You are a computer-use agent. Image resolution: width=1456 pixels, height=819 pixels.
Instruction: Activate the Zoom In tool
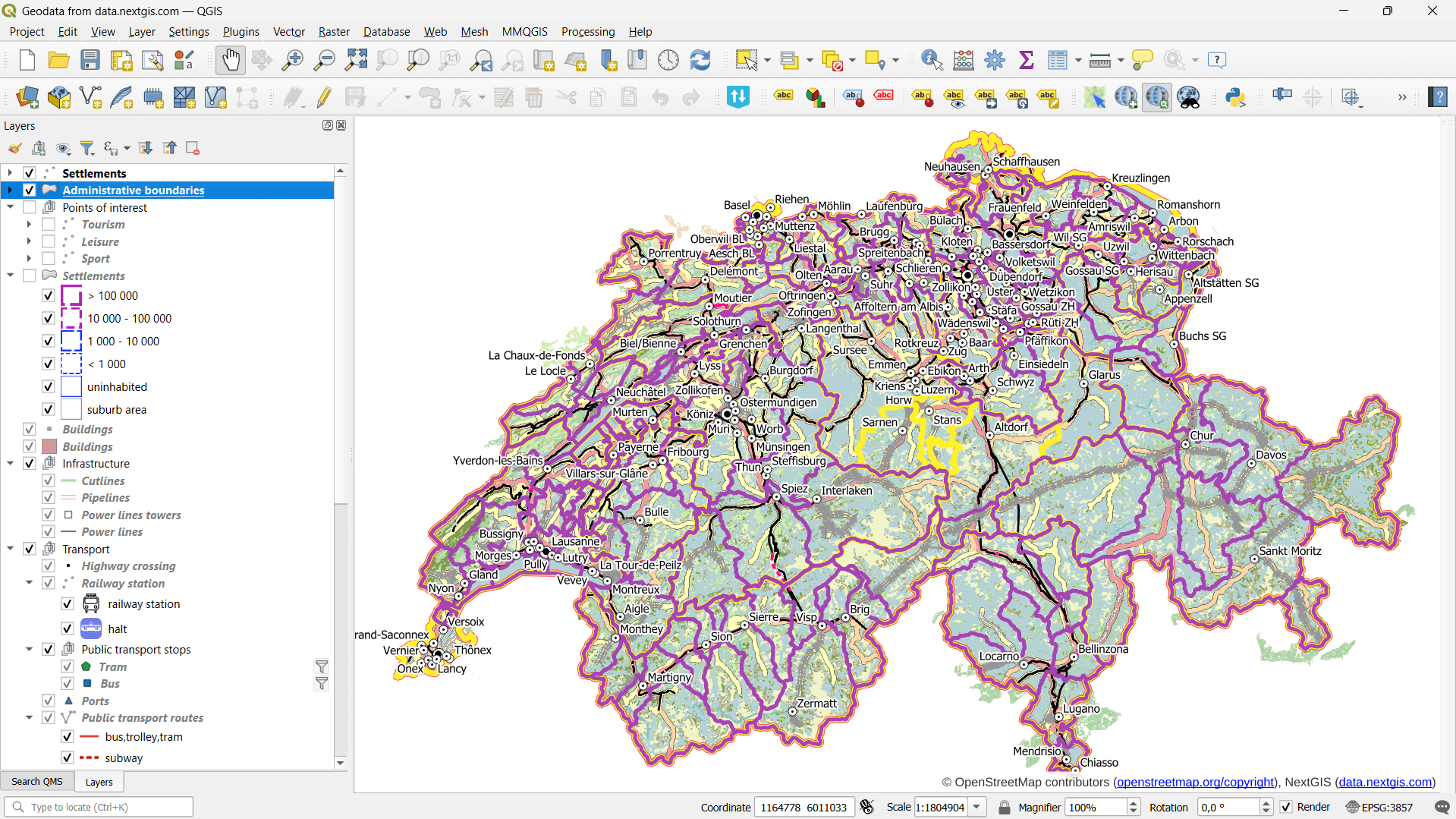pyautogui.click(x=292, y=60)
